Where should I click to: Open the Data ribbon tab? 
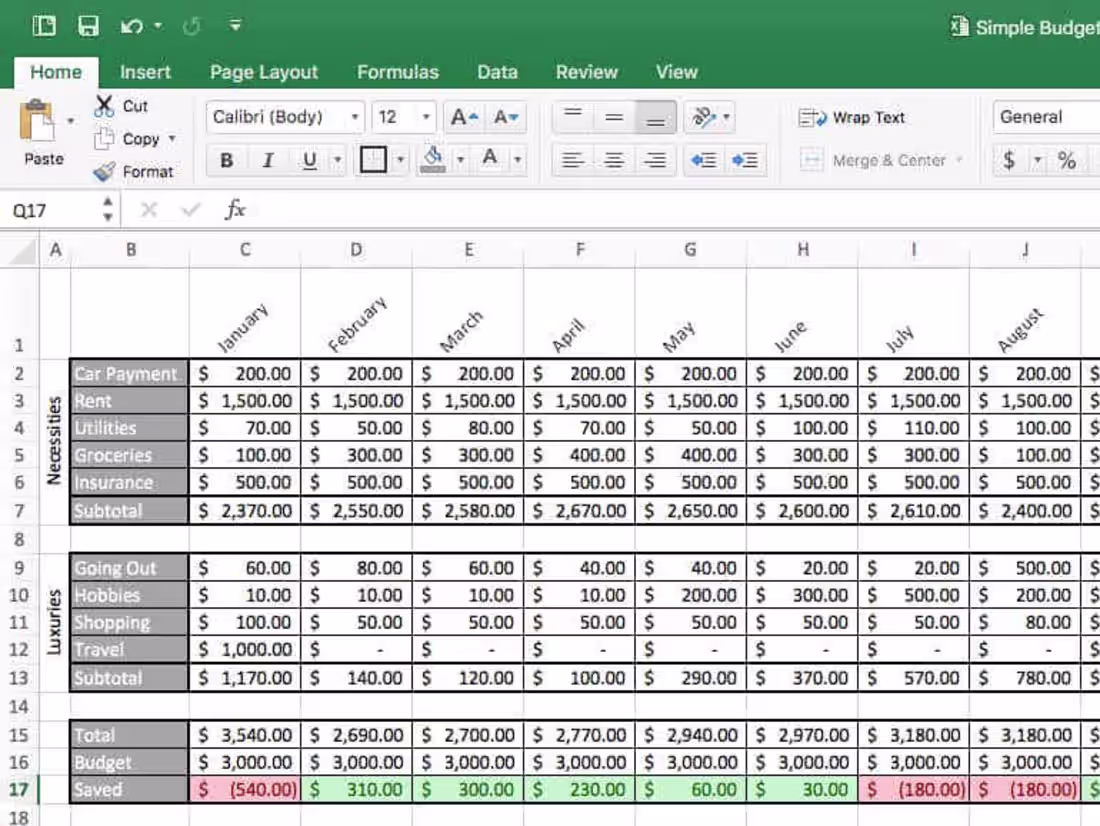(497, 71)
